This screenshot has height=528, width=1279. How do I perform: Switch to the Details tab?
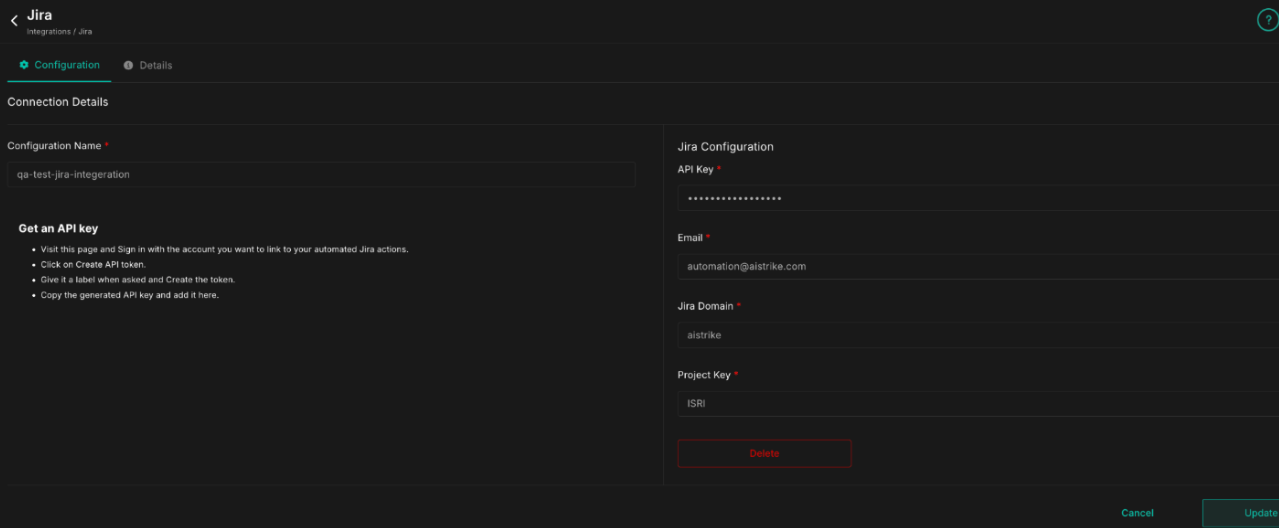coord(148,65)
